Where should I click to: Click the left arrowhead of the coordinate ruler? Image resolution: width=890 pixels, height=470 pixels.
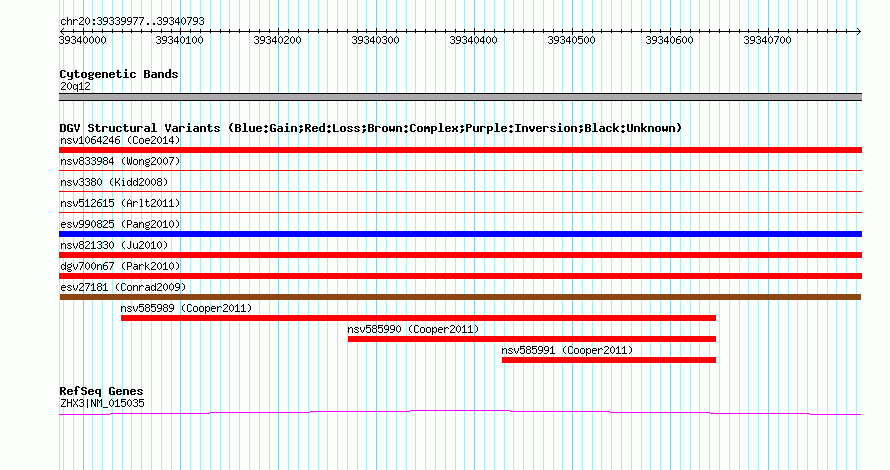click(x=62, y=31)
